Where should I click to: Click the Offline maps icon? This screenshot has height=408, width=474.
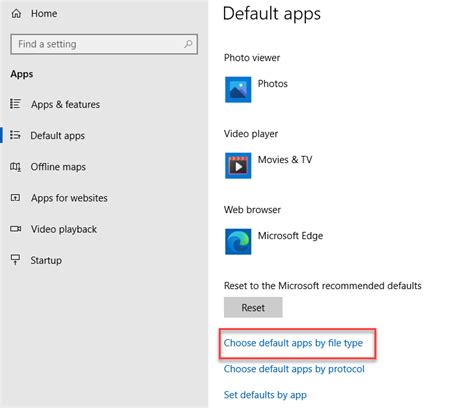(x=15, y=167)
